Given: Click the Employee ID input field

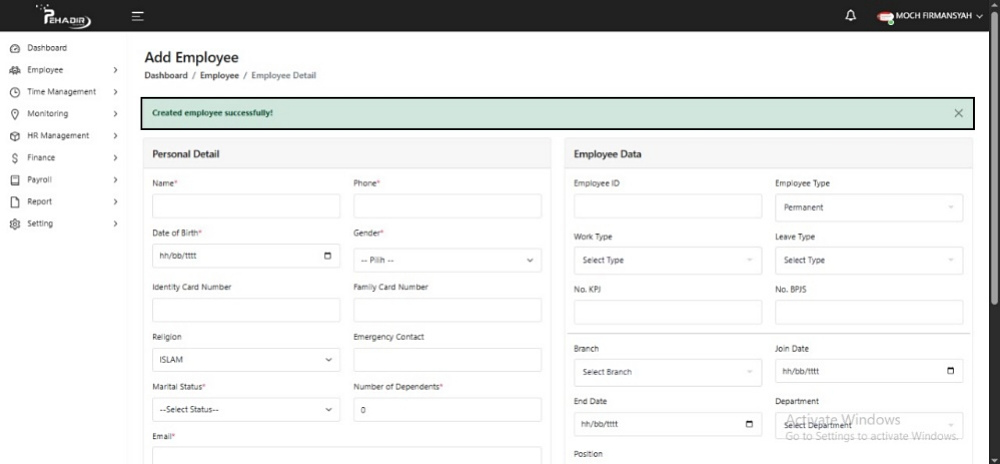Looking at the screenshot, I should point(668,207).
